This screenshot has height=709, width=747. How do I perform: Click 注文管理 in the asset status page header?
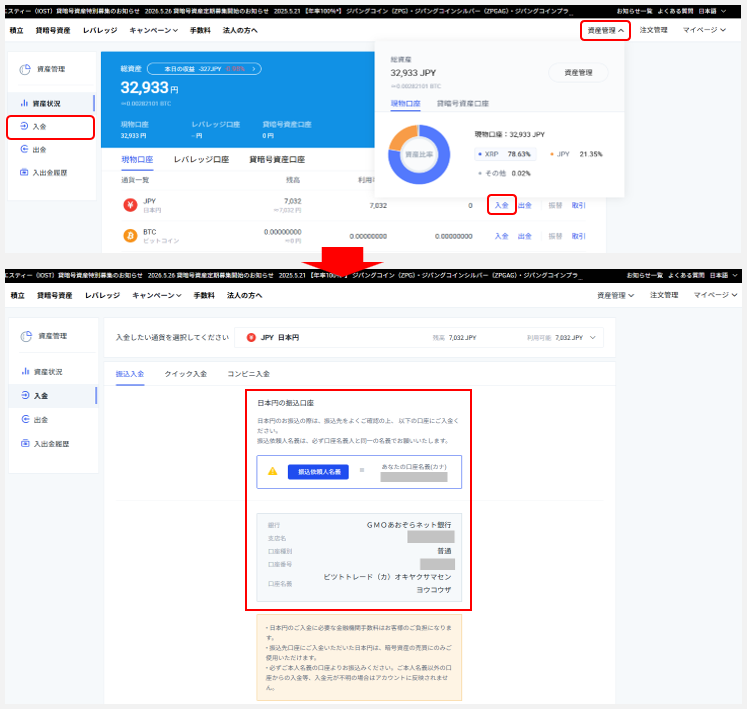point(654,30)
